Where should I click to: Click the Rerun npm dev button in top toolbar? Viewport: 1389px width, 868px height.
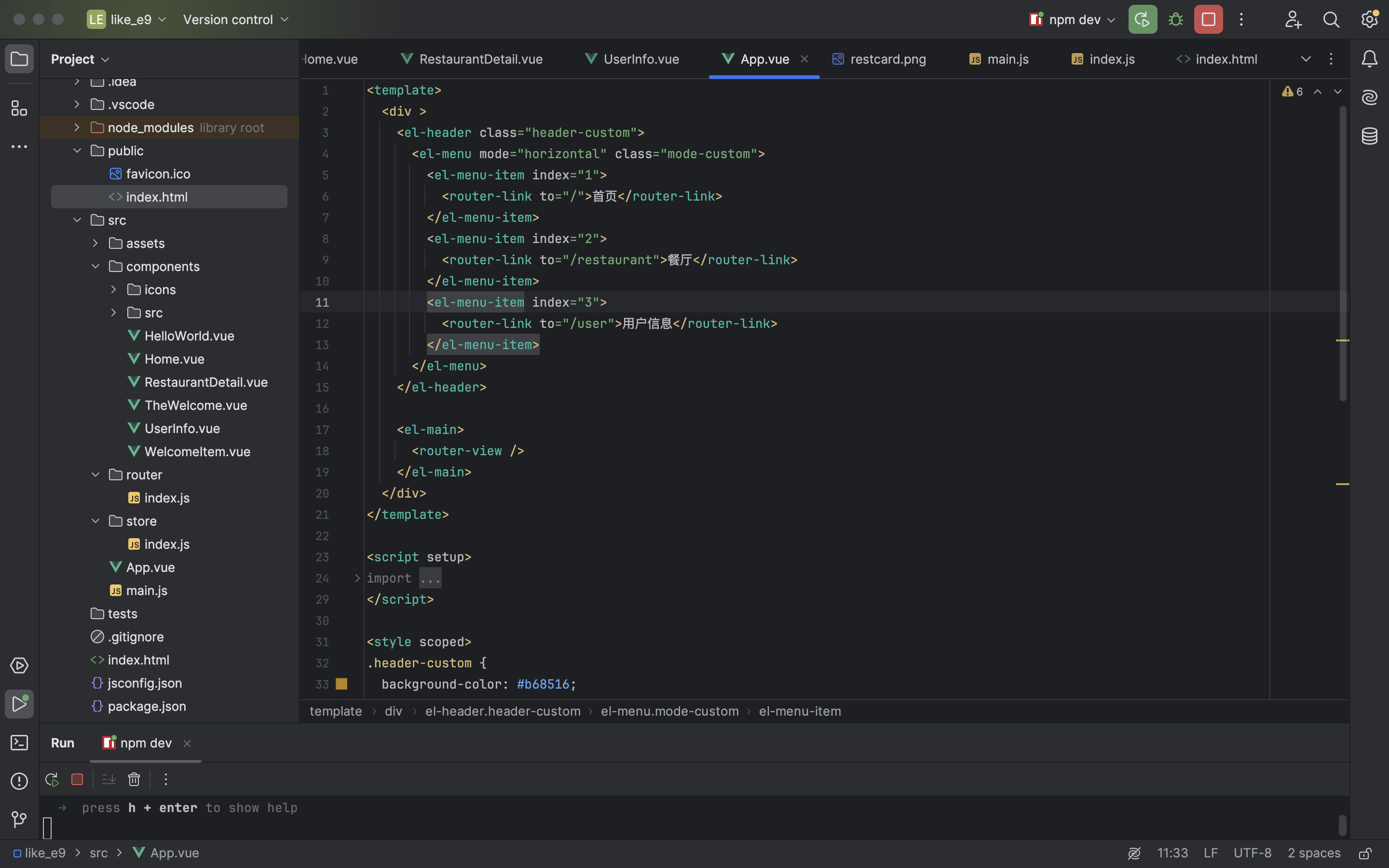click(x=1142, y=19)
